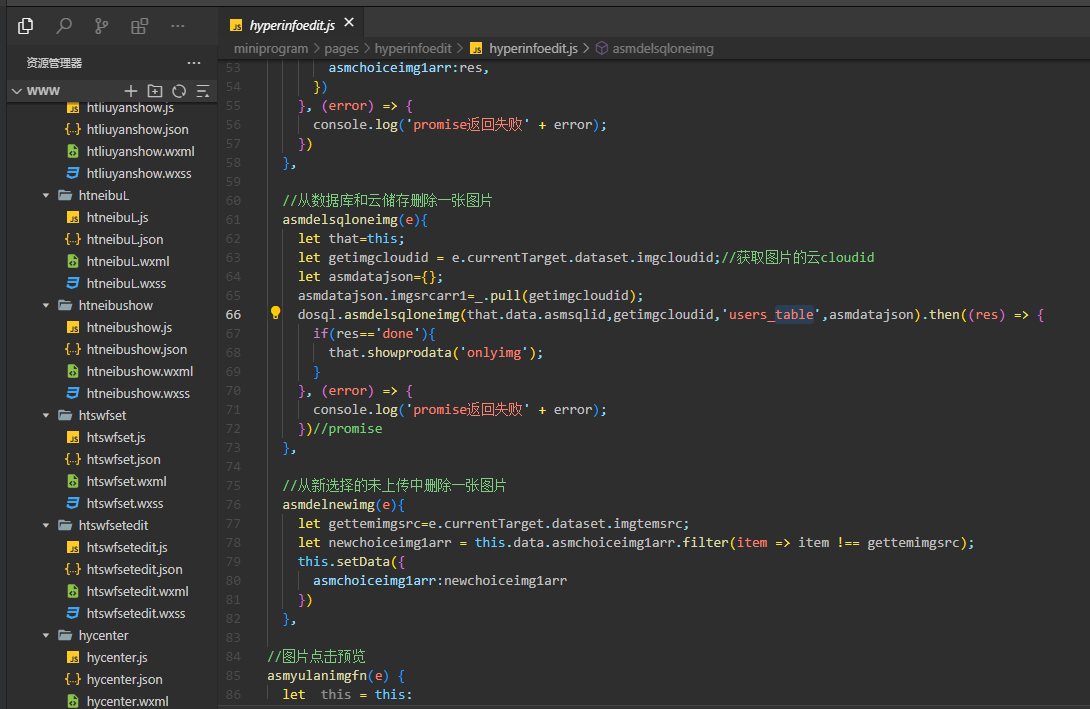Screen dimensions: 1090x709
Task: Open the htneibushow.wxml file
Action: 139,371
